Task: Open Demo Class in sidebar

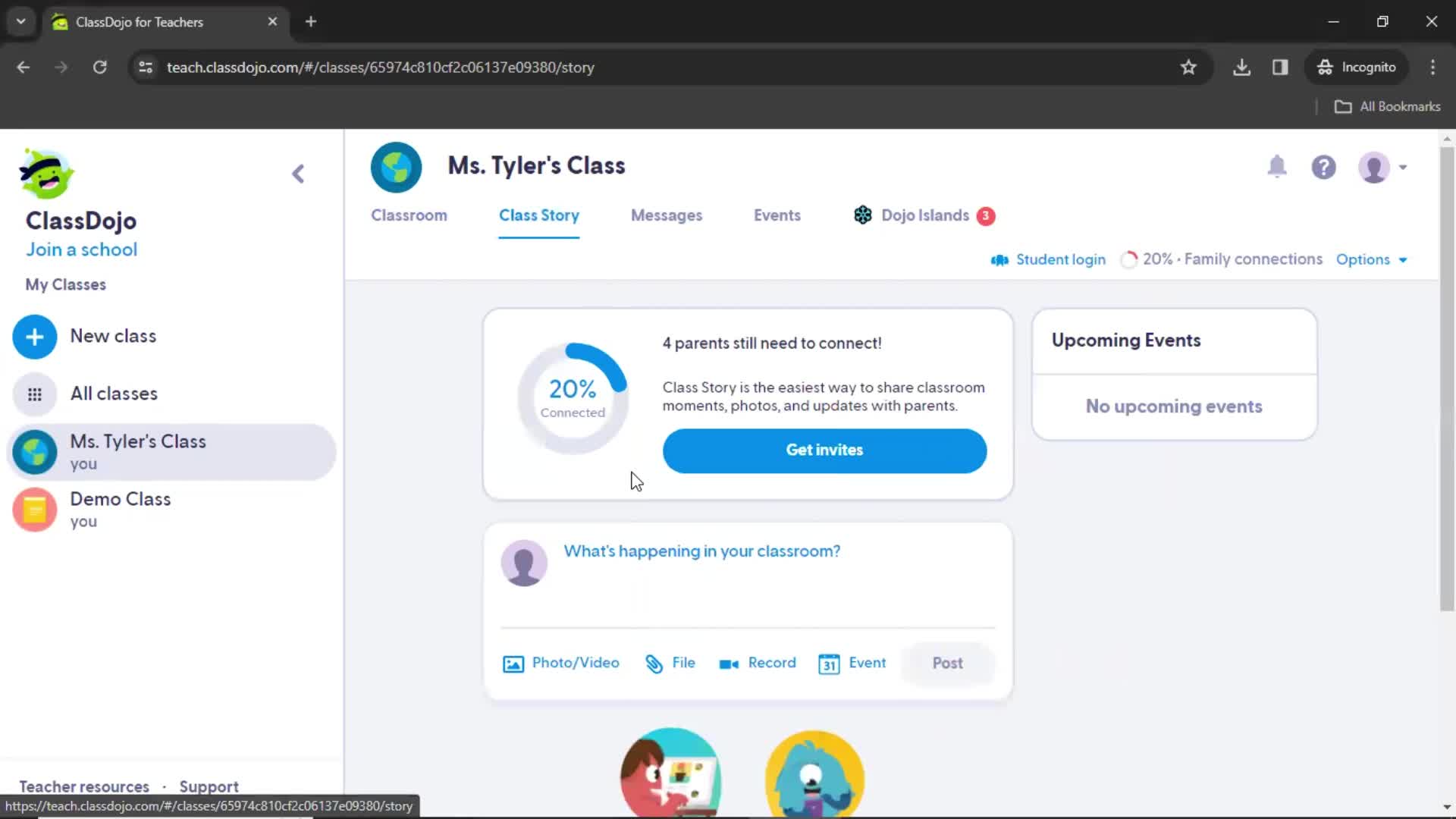Action: (x=171, y=510)
